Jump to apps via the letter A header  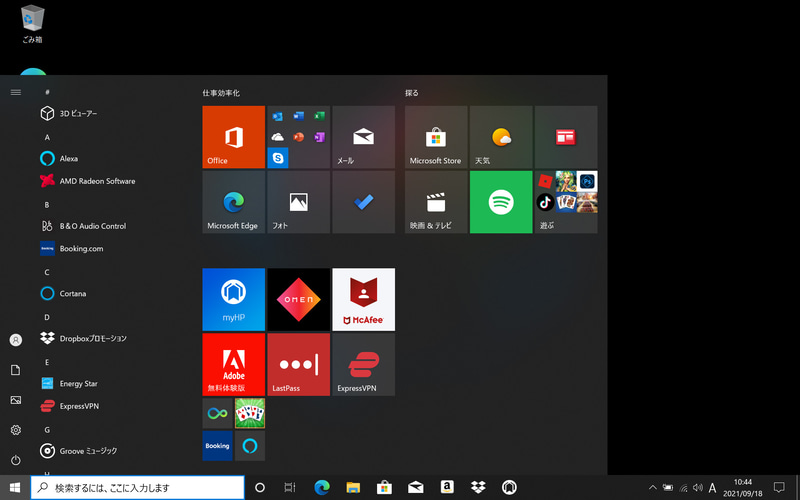47,137
